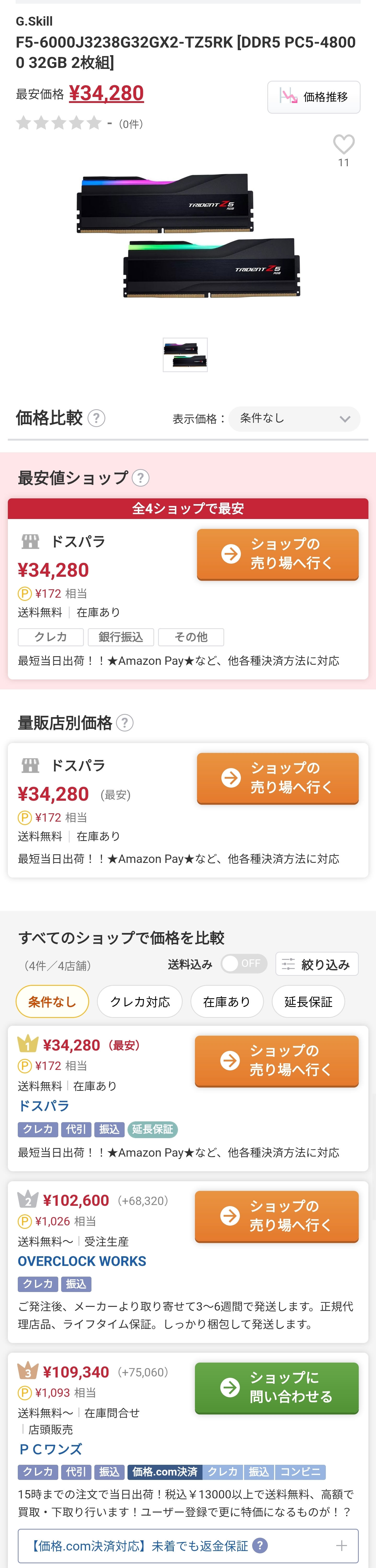Select the 在庫あり filter chip
Image resolution: width=376 pixels, height=1568 pixels.
226,1001
